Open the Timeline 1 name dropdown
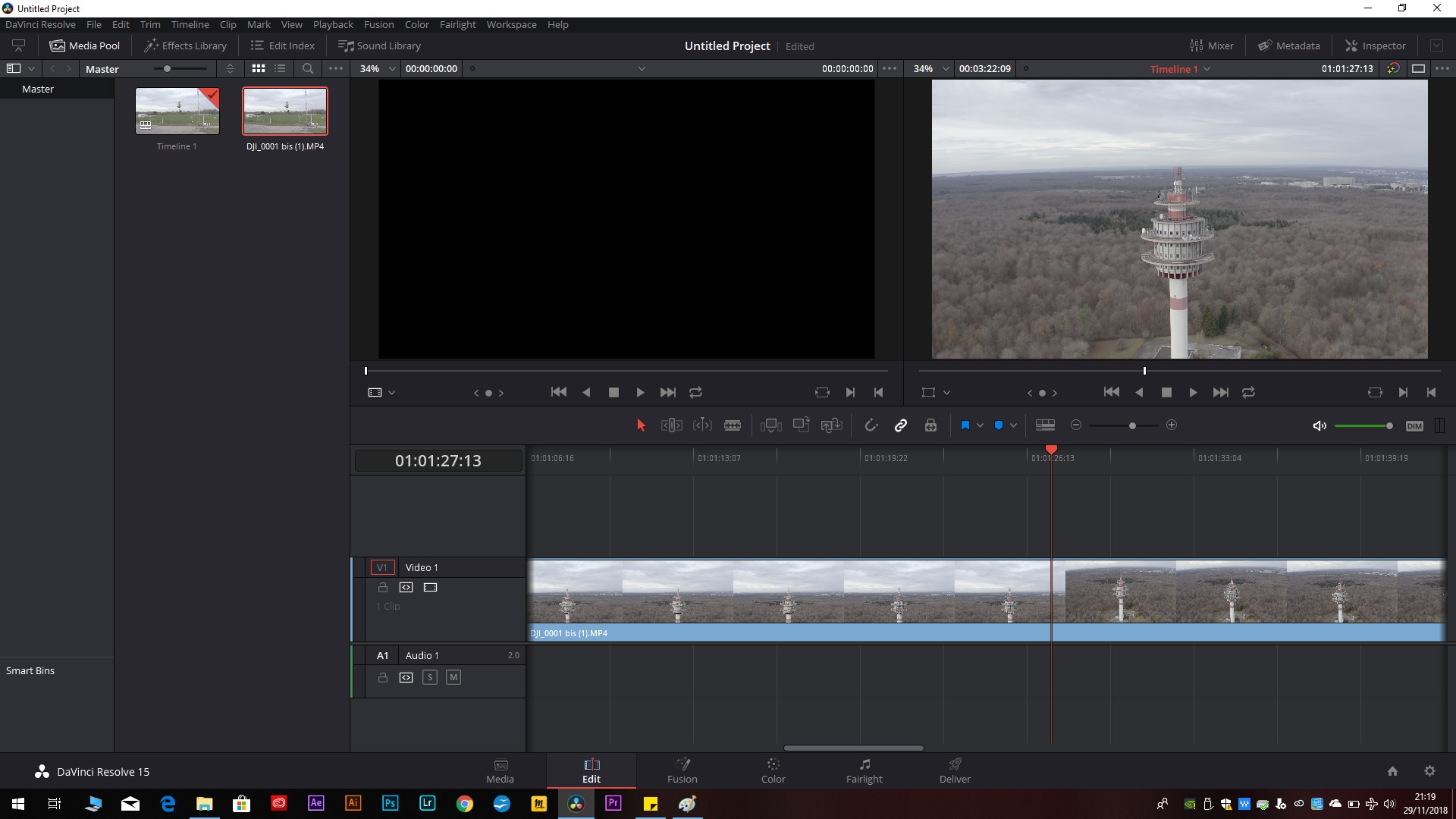 click(1207, 69)
